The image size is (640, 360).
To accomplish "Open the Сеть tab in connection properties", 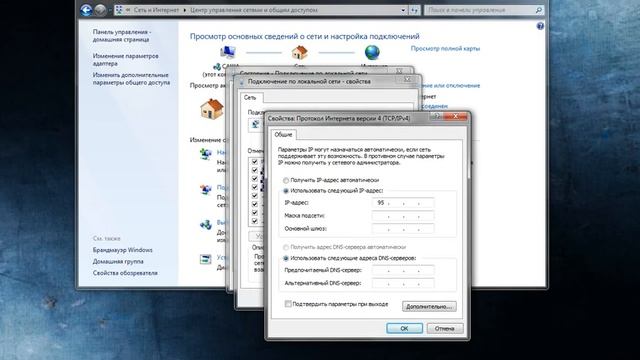I will [x=250, y=98].
